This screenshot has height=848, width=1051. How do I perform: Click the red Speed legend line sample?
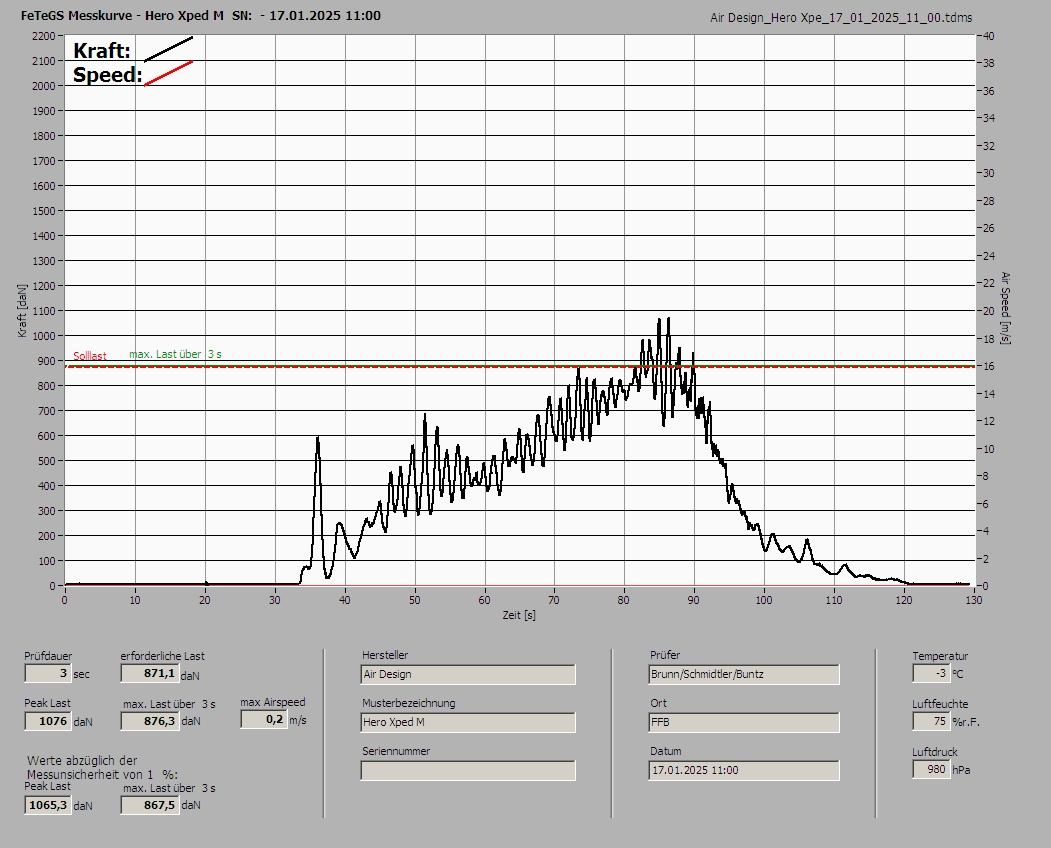pyautogui.click(x=168, y=73)
